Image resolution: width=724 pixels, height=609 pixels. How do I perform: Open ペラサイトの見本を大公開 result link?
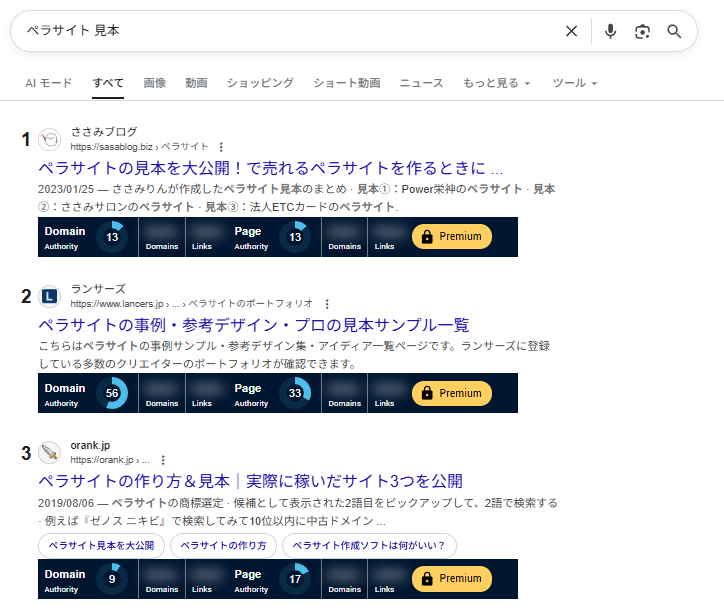pyautogui.click(x=270, y=168)
